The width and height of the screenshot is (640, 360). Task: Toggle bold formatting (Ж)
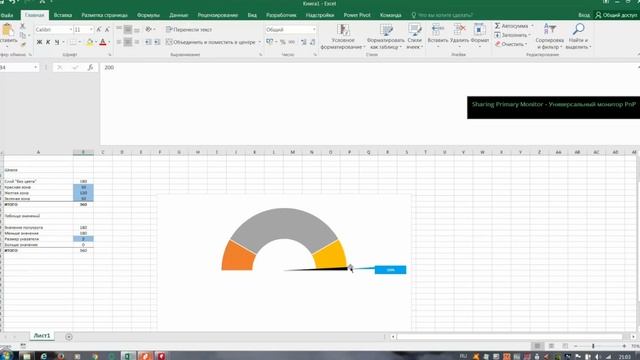[40, 42]
